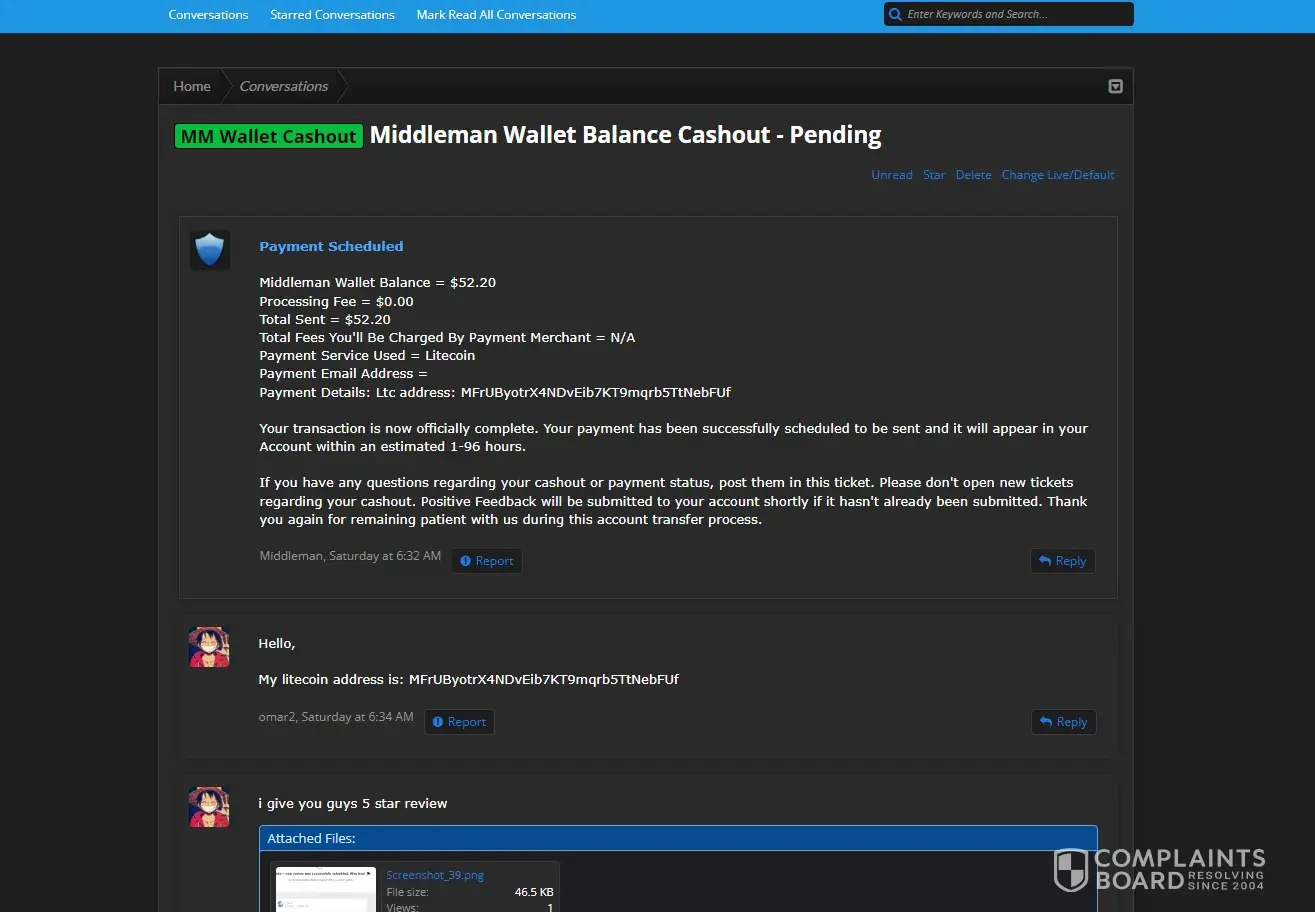The width and height of the screenshot is (1315, 912).
Task: Click Mark Read All Conversations
Action: coord(496,15)
